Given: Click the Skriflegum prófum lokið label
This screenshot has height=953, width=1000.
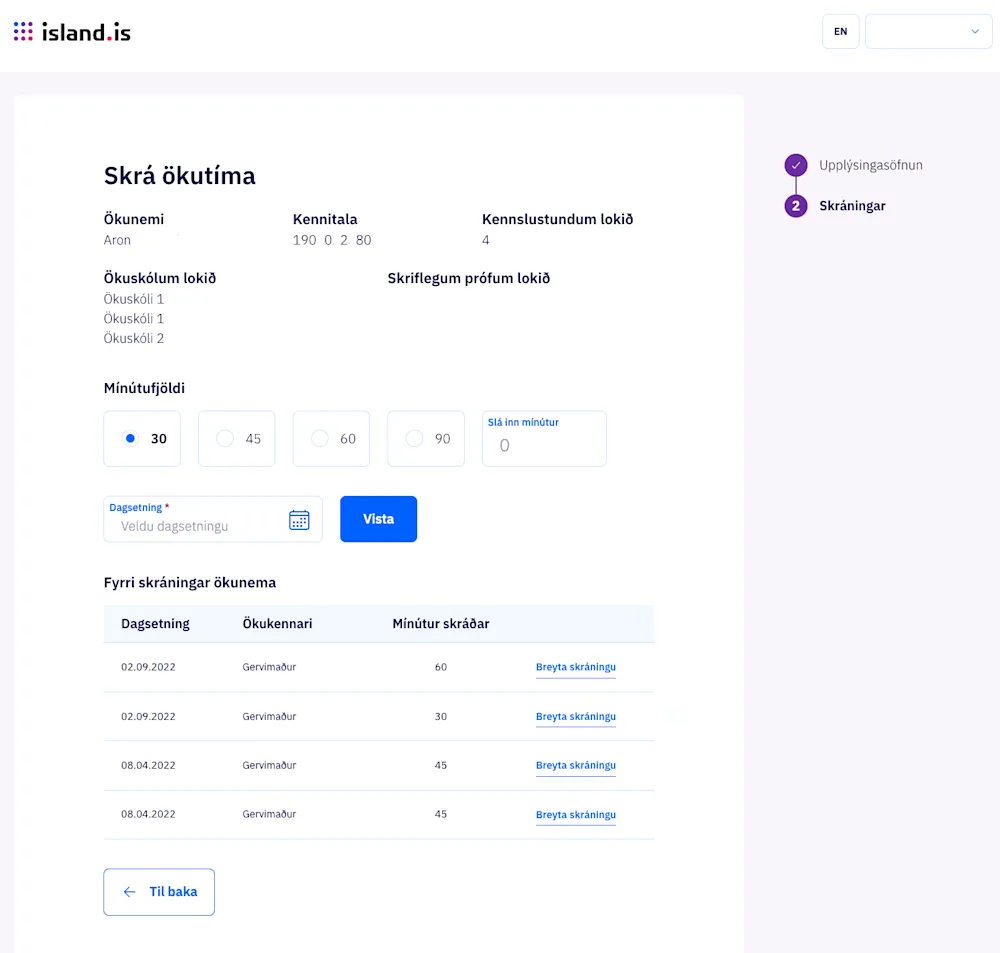Looking at the screenshot, I should pyautogui.click(x=469, y=279).
